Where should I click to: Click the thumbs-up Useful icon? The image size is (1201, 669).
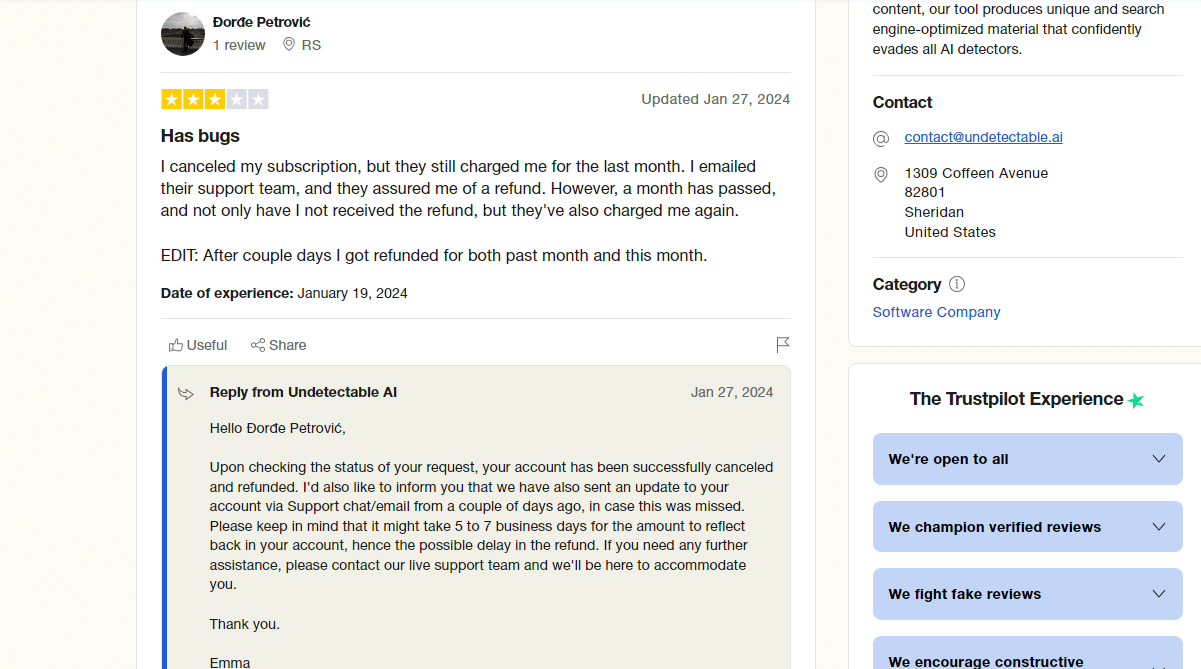click(x=176, y=345)
